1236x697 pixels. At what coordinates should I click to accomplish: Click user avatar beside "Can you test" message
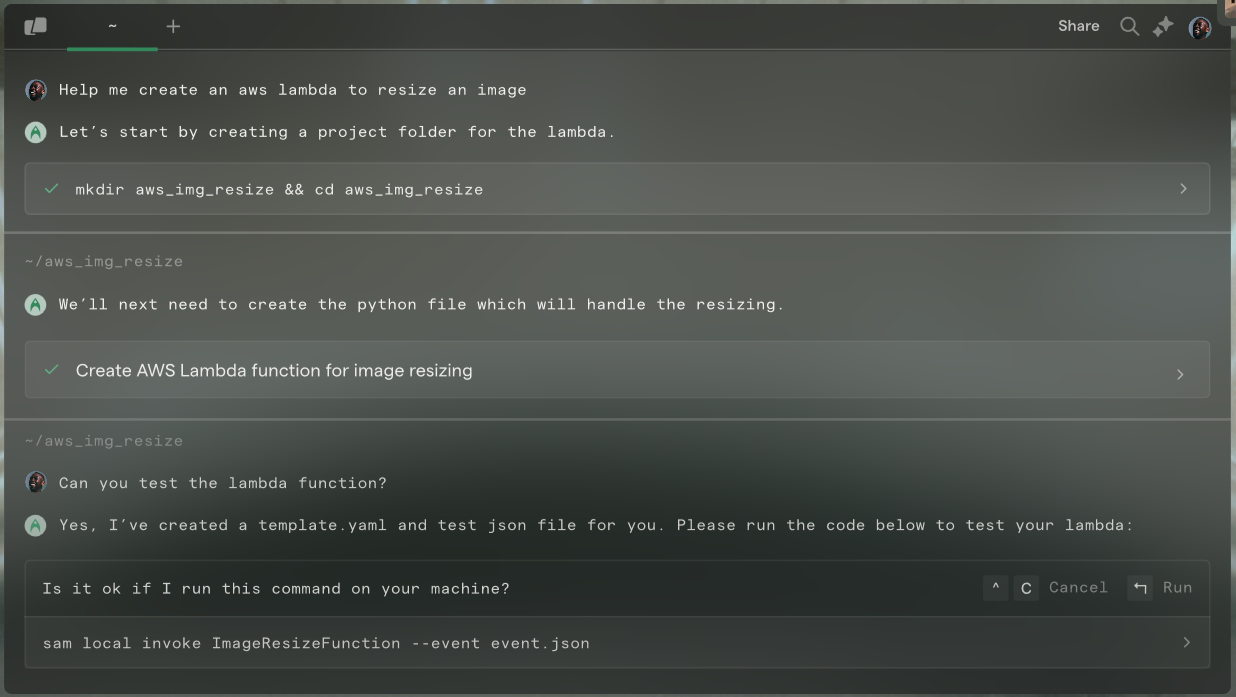[x=36, y=483]
